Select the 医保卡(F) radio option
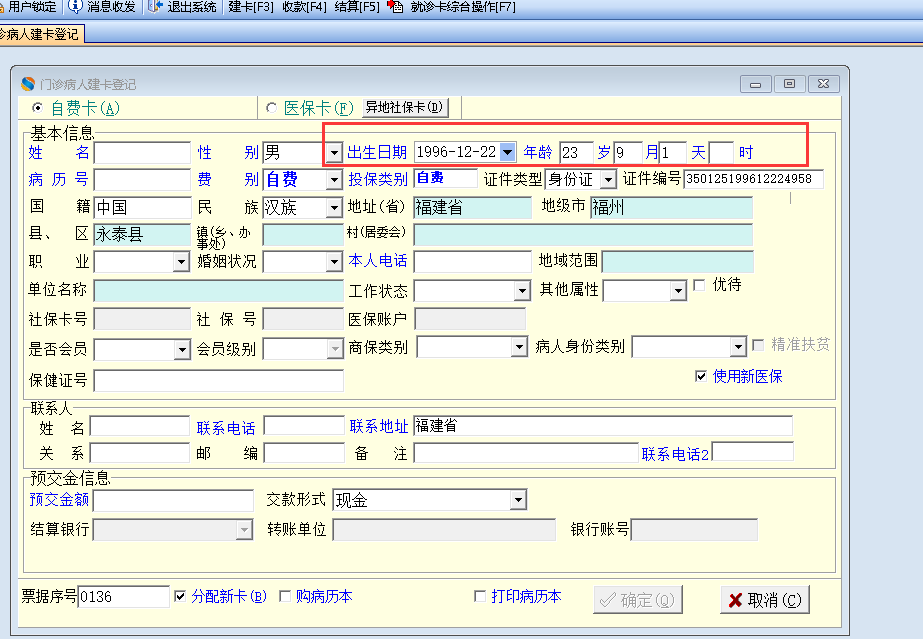The image size is (923, 639). pos(271,108)
